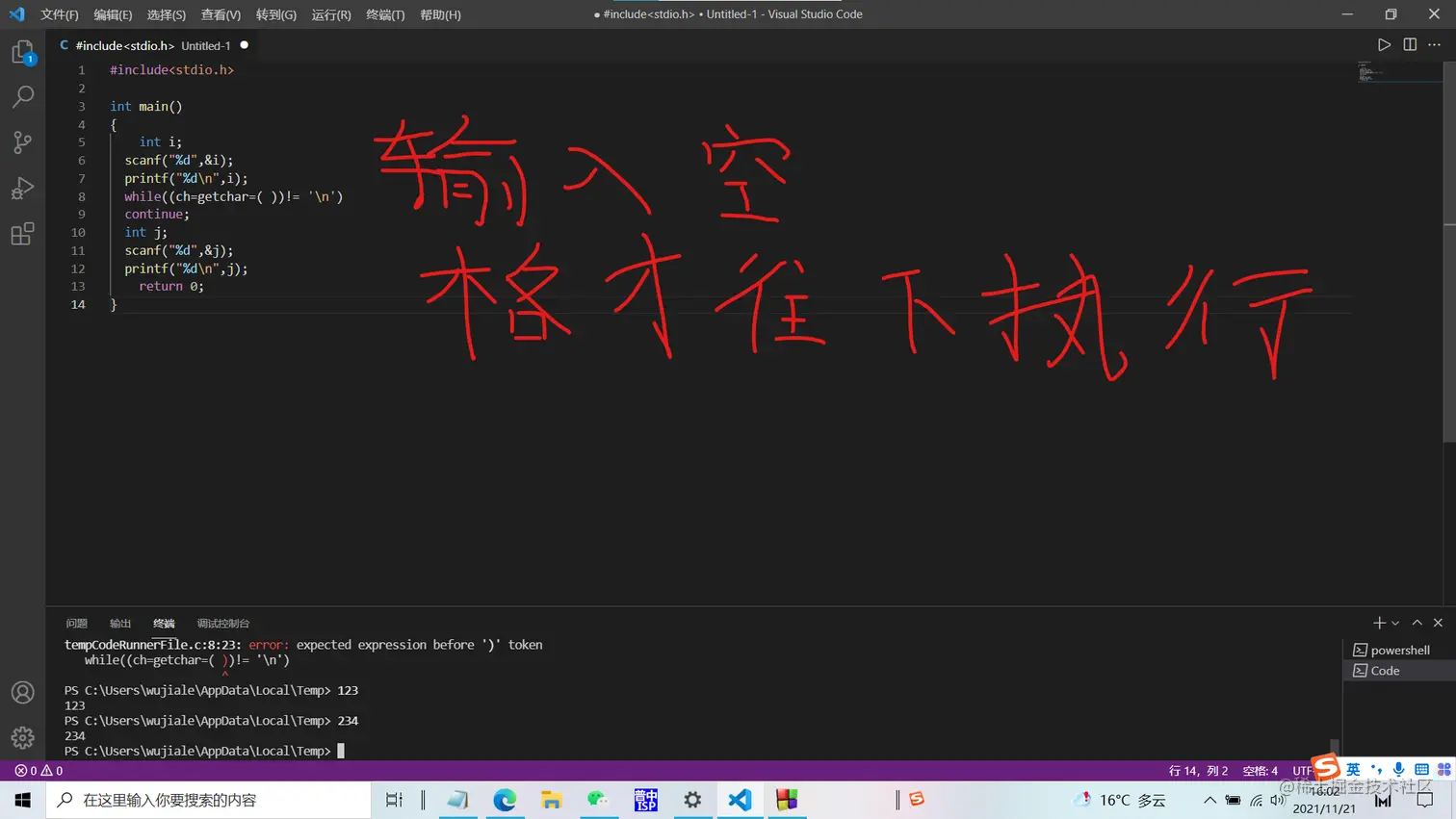The height and width of the screenshot is (819, 1456).
Task: Open the 编辑(E) menu
Action: 113,14
